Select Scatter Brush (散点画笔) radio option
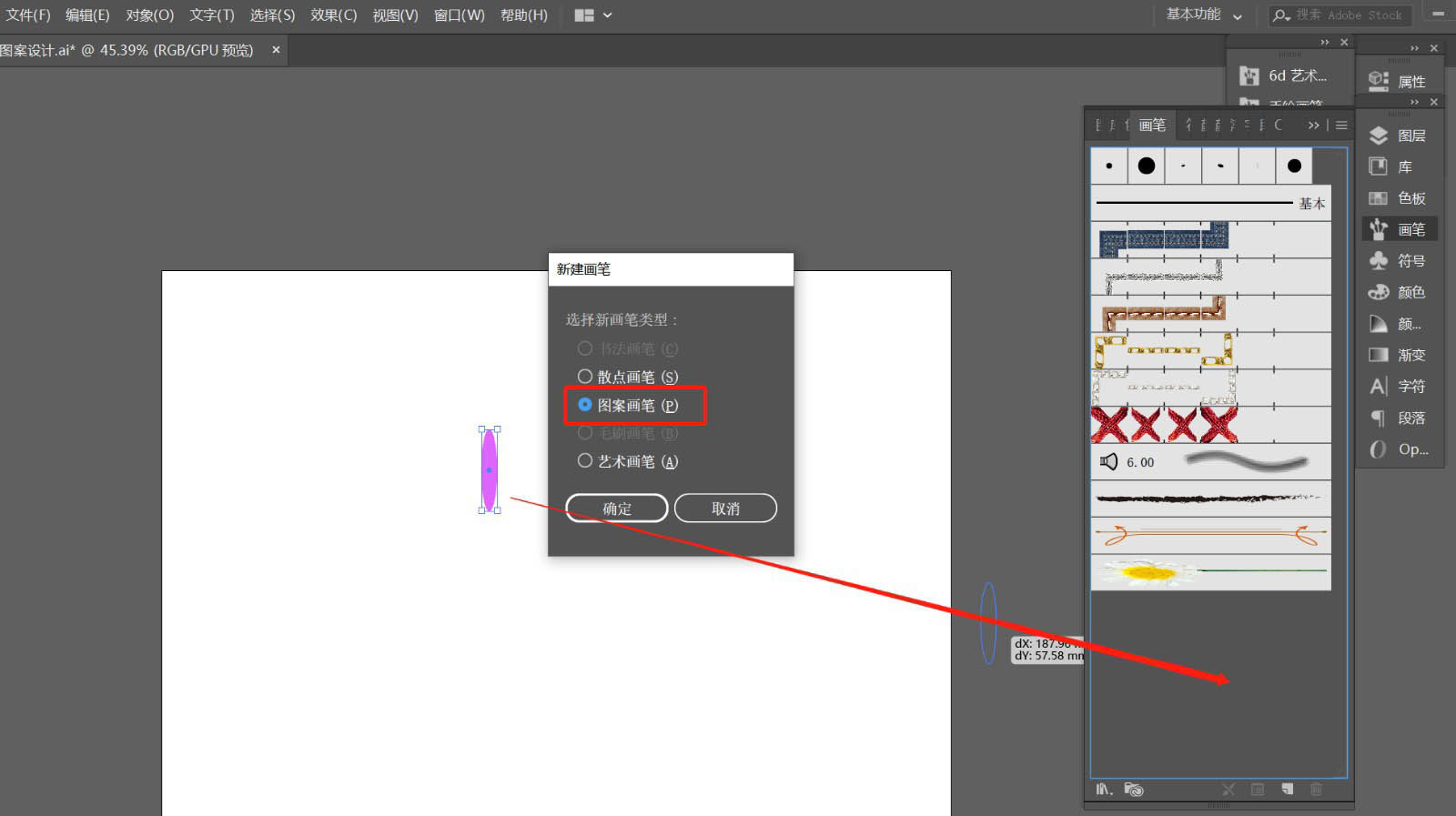 tap(585, 376)
